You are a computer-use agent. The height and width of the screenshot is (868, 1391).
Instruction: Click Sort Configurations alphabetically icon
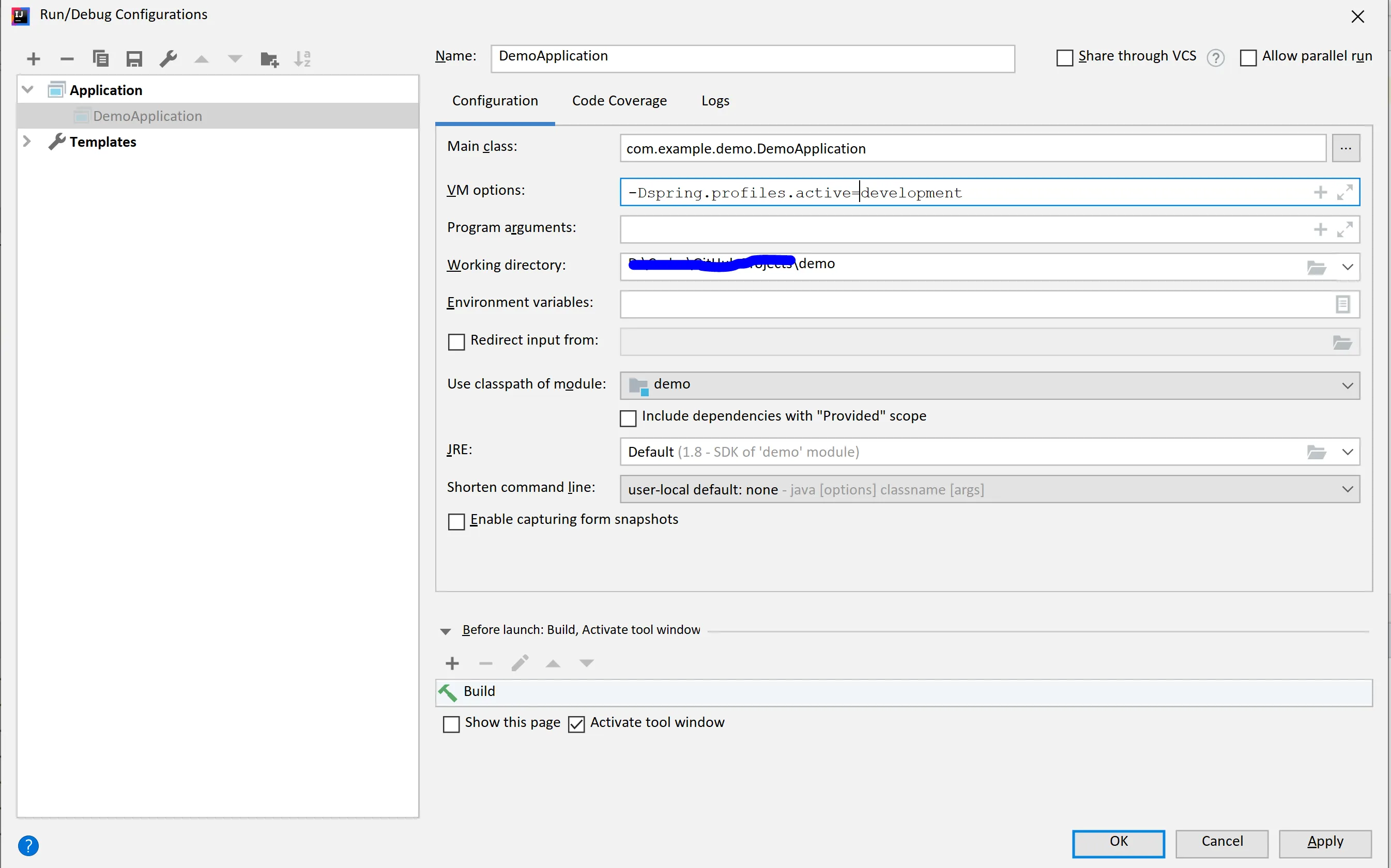pos(302,58)
